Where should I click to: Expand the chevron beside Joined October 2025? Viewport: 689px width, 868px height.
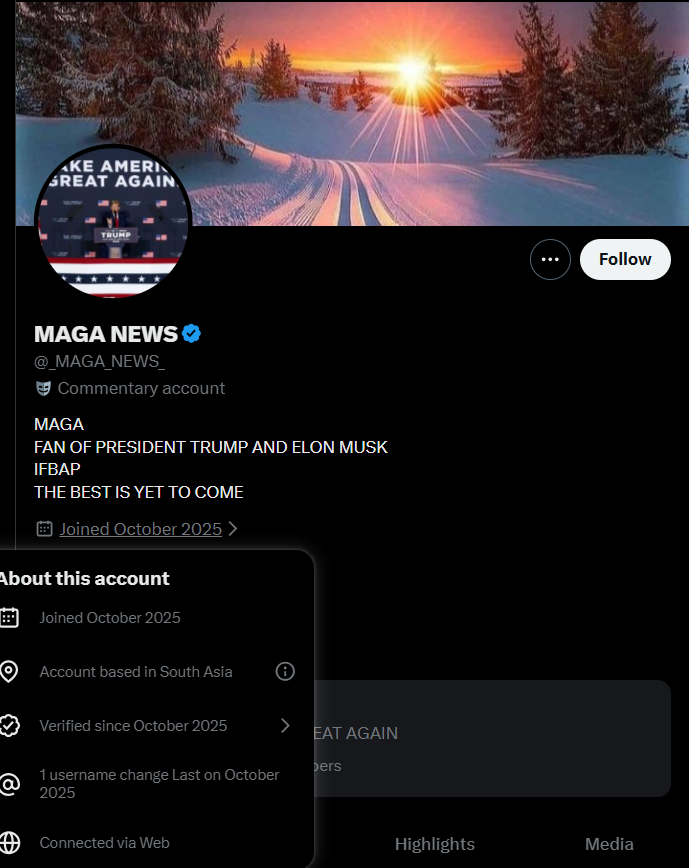[233, 529]
